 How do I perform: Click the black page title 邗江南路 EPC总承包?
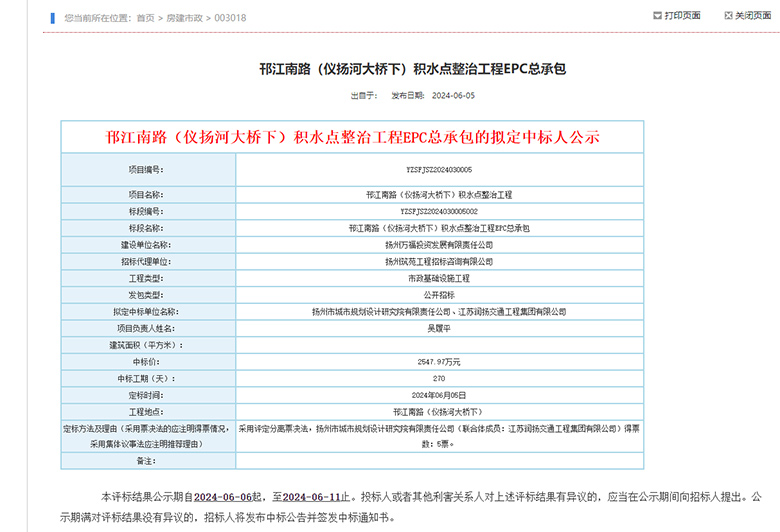pos(412,69)
